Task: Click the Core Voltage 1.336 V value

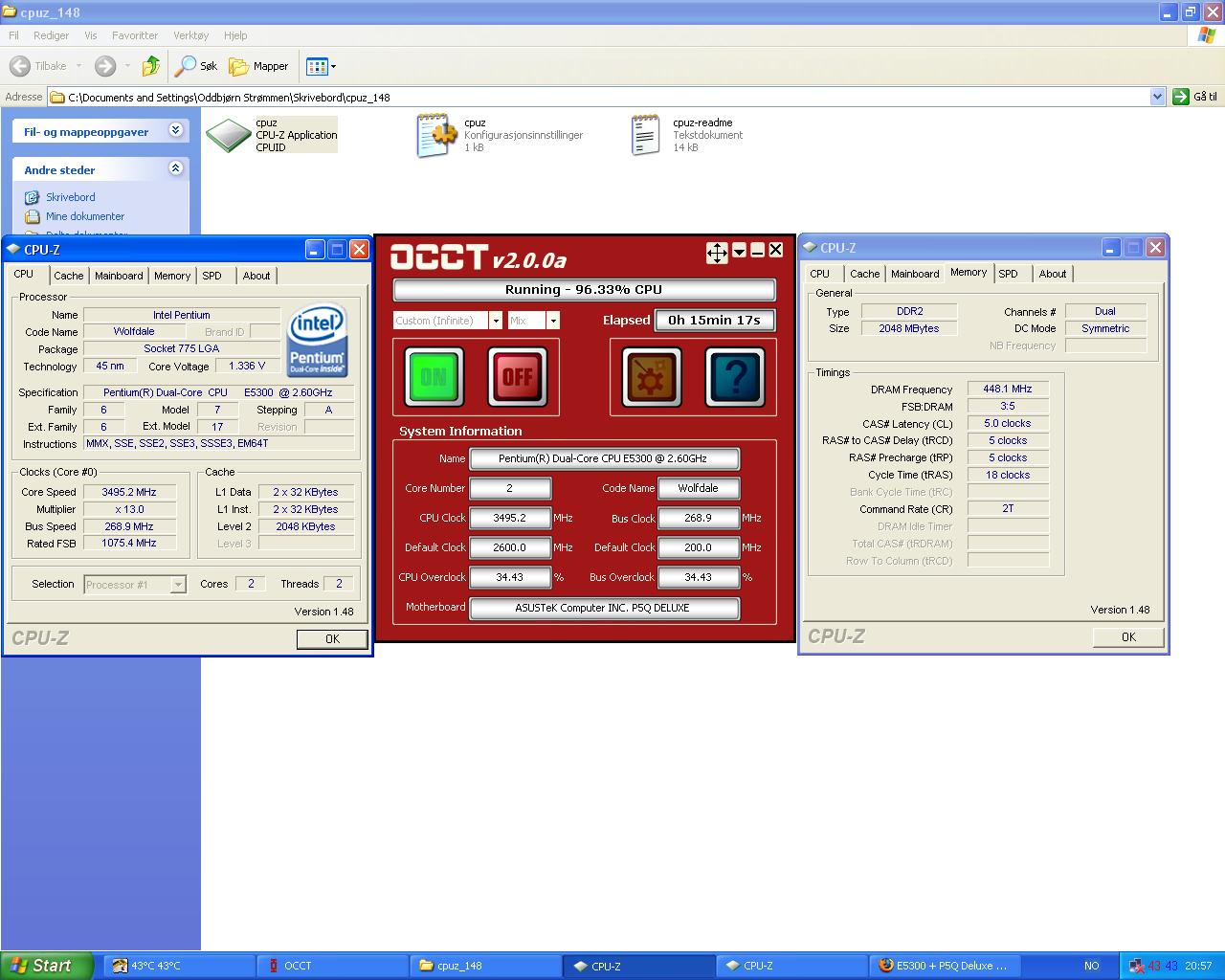Action: point(247,366)
